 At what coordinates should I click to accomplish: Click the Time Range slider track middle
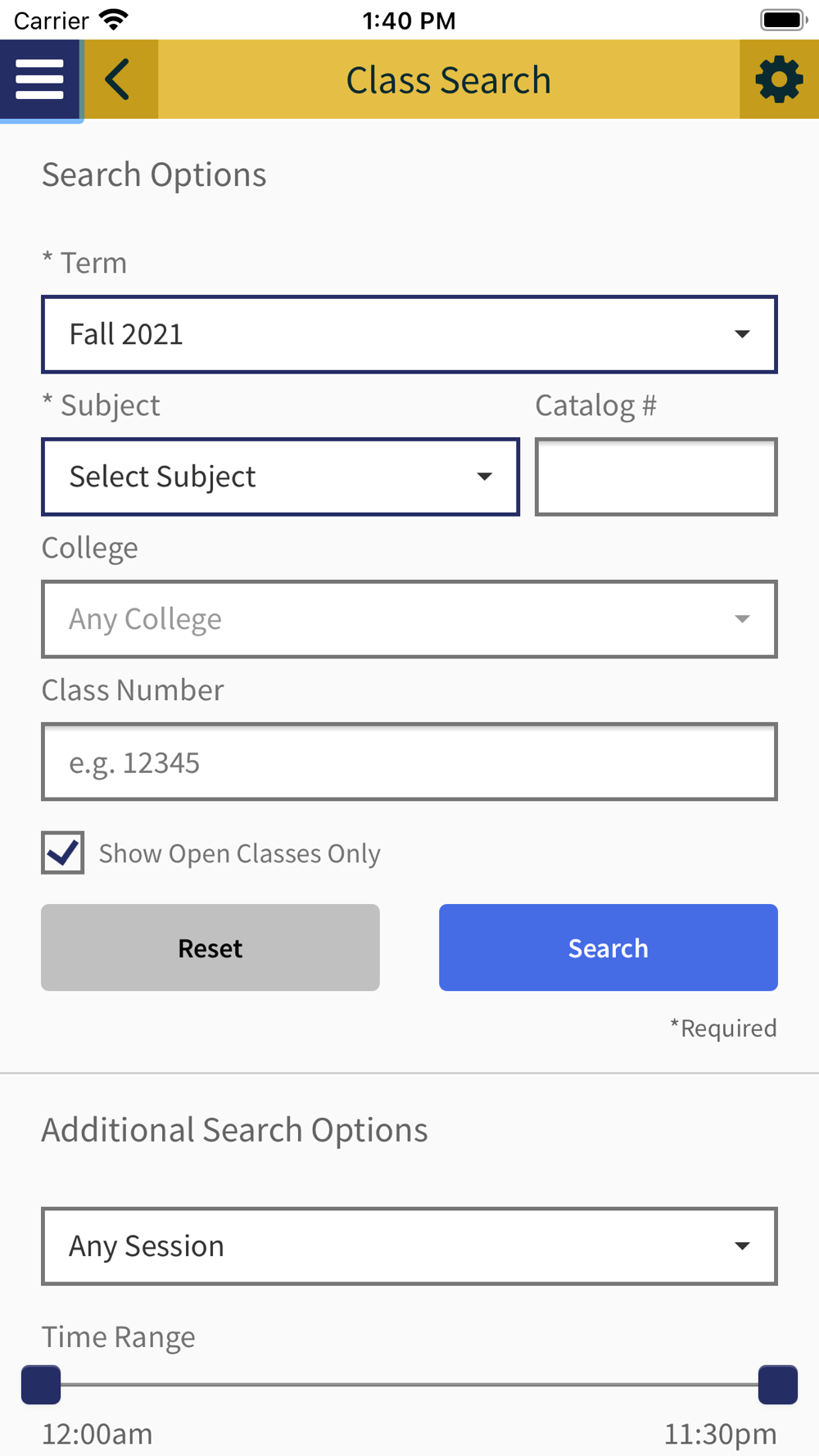point(409,1385)
